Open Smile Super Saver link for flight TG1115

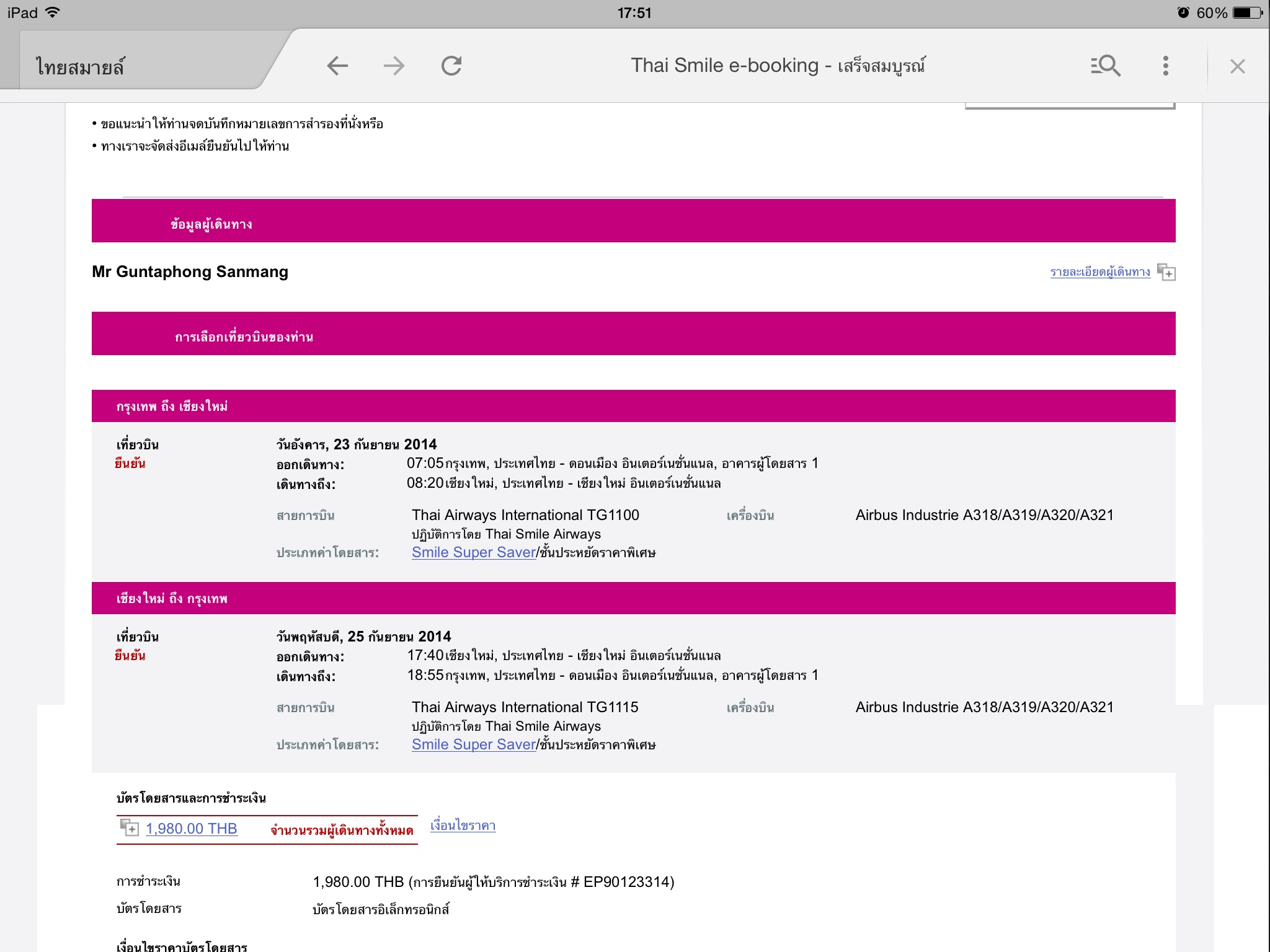click(474, 744)
